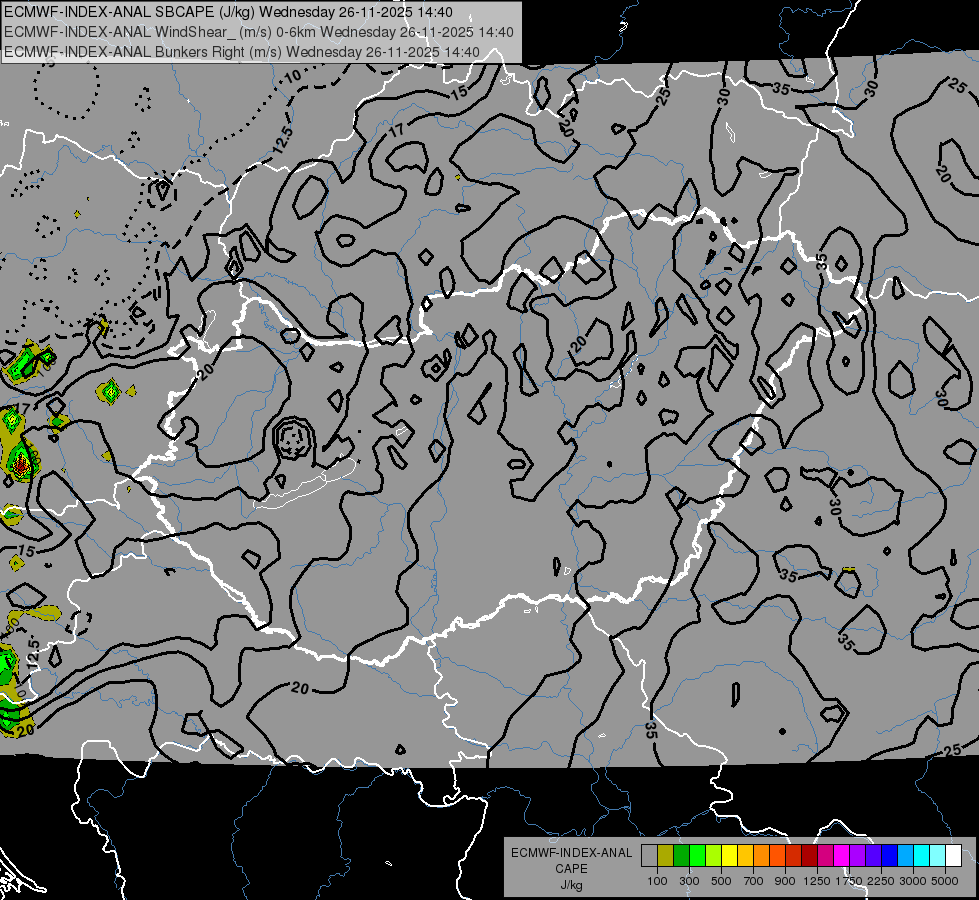Select the indigo-violet legend swatch
The width and height of the screenshot is (979, 900).
[873, 855]
